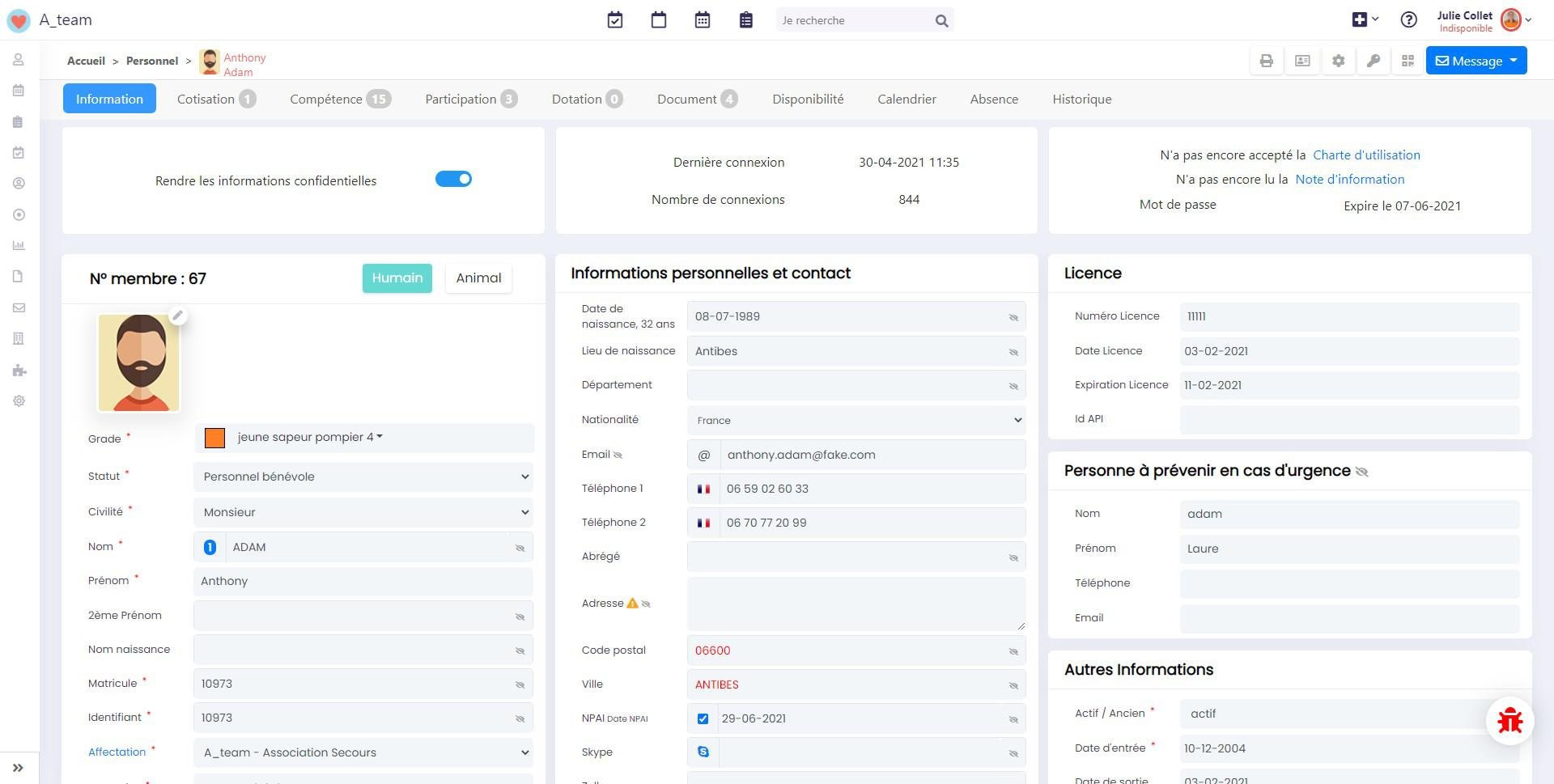The height and width of the screenshot is (784, 1554).
Task: Toggle the eye icon in the Identifiant field
Action: [x=520, y=718]
